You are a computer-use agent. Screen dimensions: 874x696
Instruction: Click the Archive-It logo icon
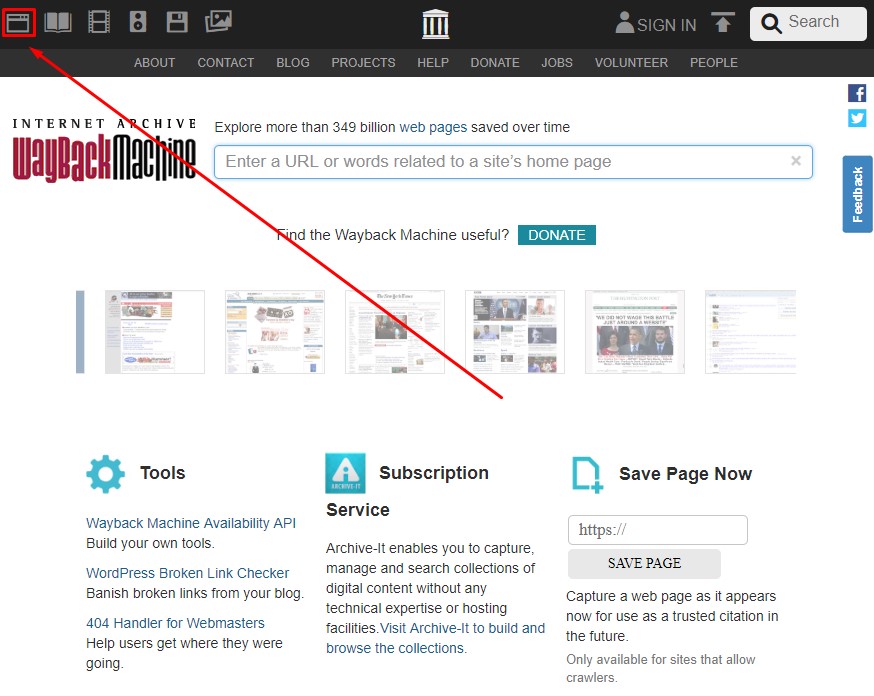(346, 473)
